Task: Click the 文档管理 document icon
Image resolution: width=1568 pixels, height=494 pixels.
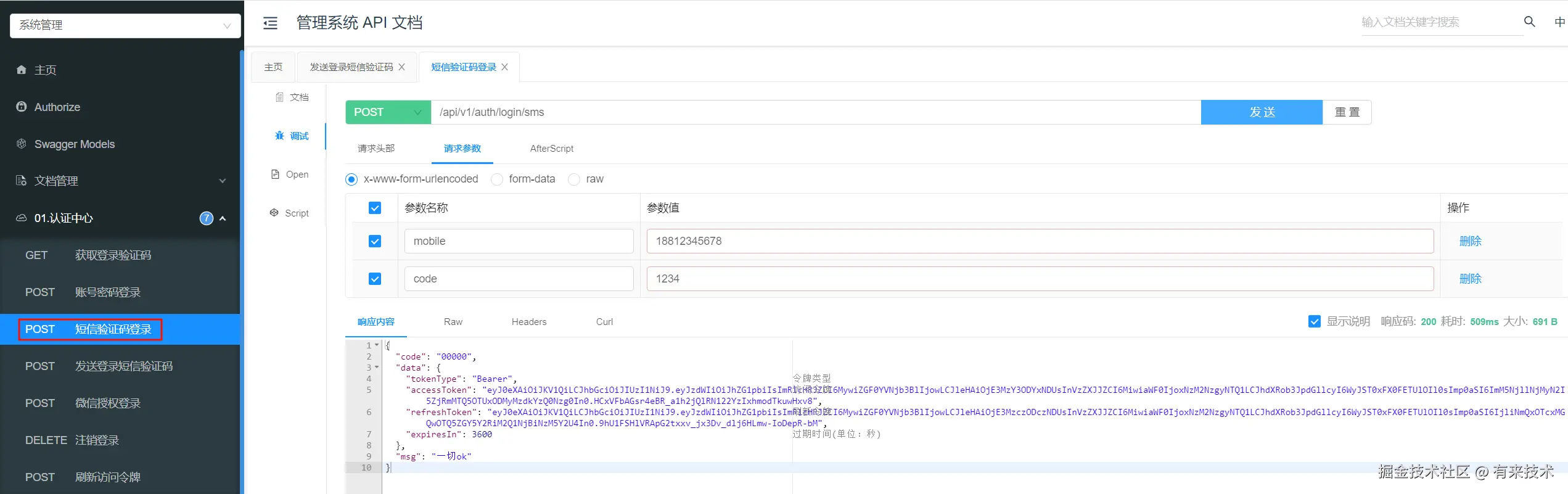Action: [x=22, y=181]
